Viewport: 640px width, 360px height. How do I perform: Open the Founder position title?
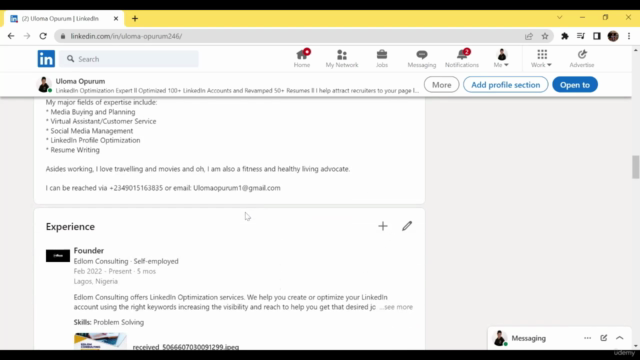click(x=89, y=251)
